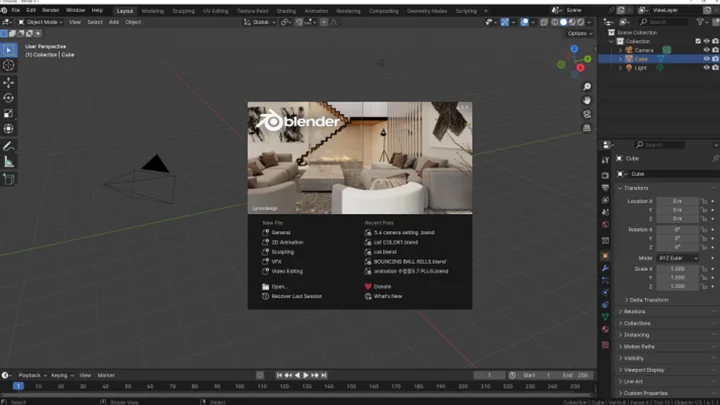Select the Add Cube tool
This screenshot has height=405, width=720.
(x=8, y=179)
